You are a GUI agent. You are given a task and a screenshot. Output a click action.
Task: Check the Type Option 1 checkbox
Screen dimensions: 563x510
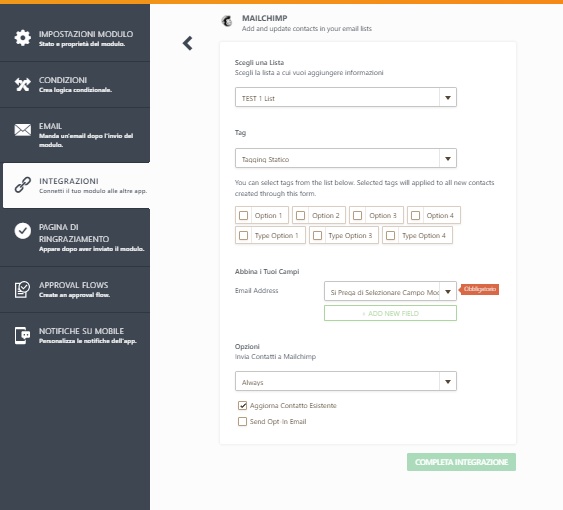tap(243, 236)
